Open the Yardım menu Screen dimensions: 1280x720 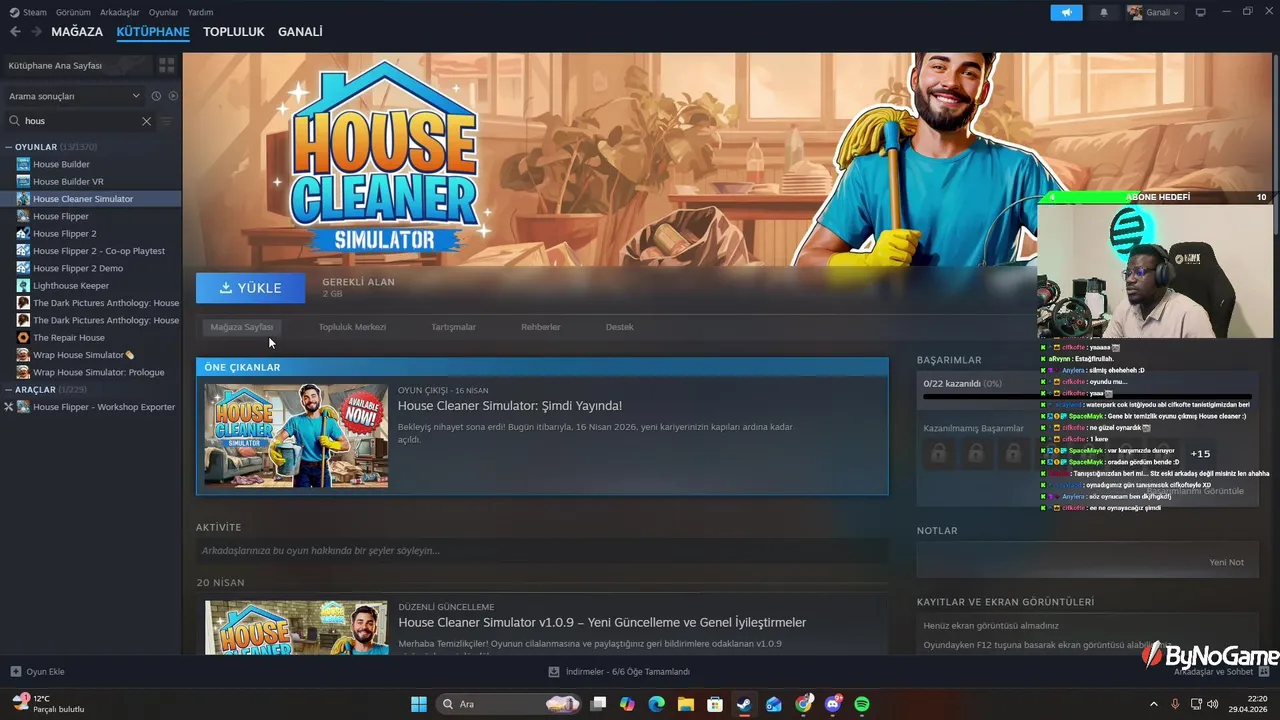200,12
